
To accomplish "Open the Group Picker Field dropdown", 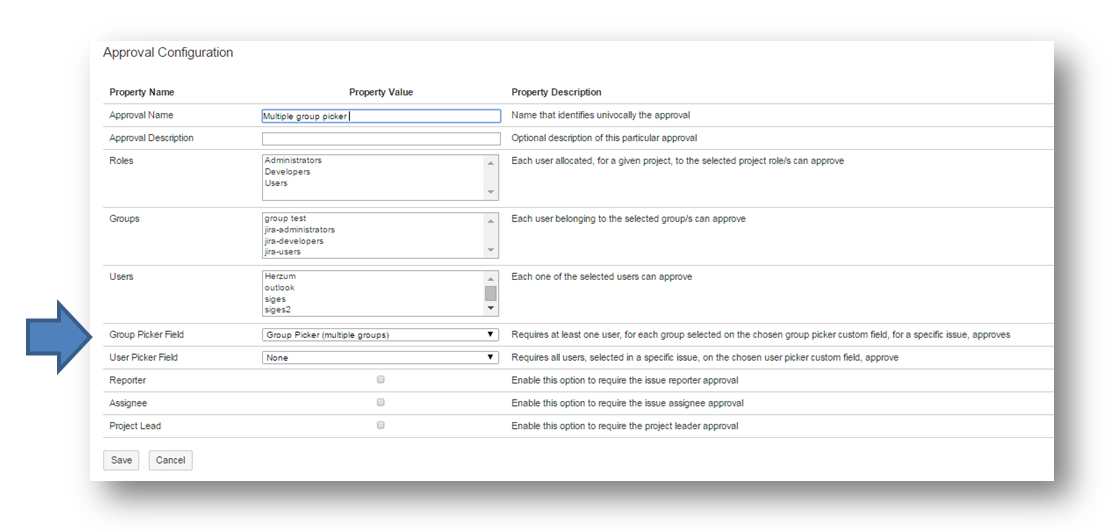I will (380, 335).
